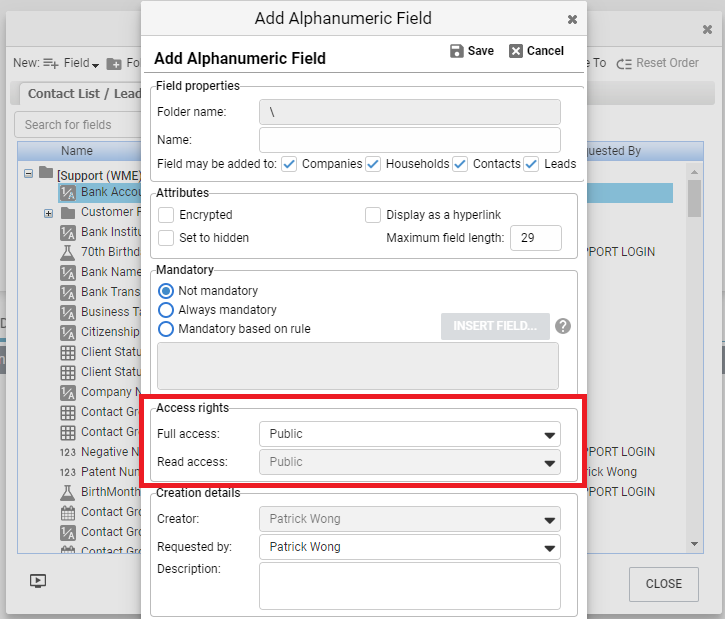
Task: Select the Always mandatory radio button
Action: [x=166, y=310]
